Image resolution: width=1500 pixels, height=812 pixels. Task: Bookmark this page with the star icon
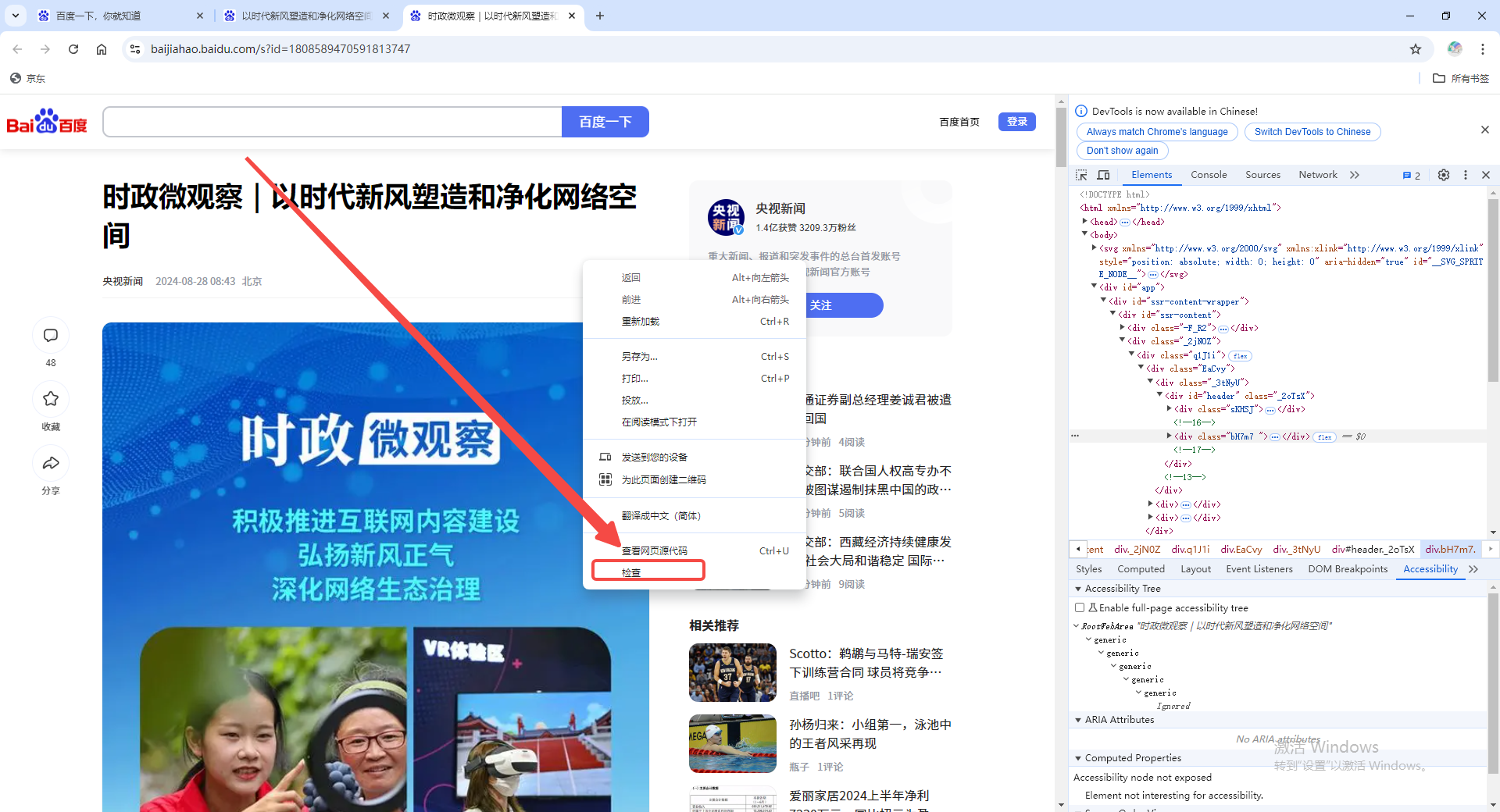[1416, 49]
